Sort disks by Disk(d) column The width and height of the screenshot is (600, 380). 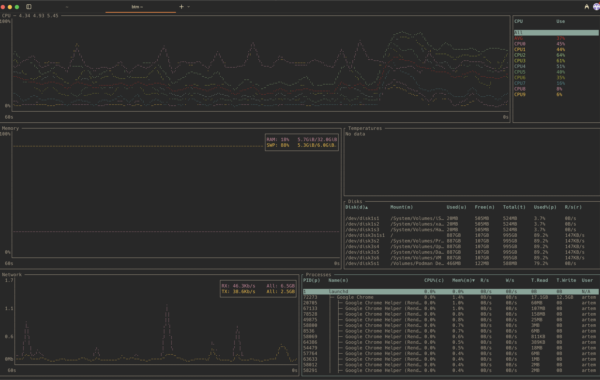pos(357,207)
